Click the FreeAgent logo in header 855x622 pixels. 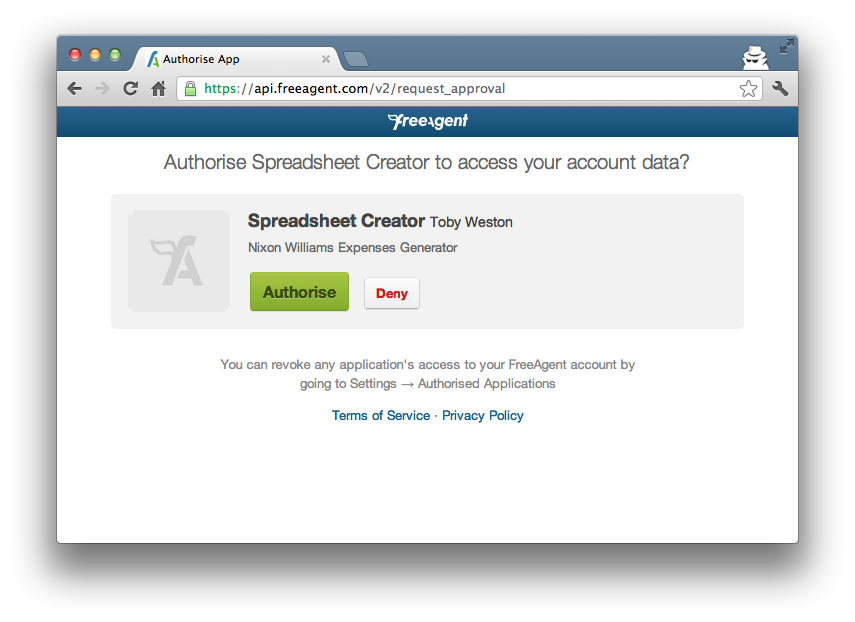point(428,121)
